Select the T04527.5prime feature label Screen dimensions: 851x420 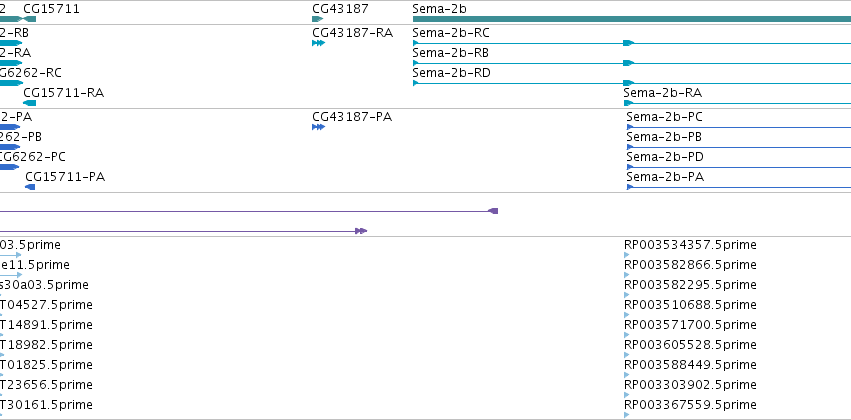pos(46,305)
